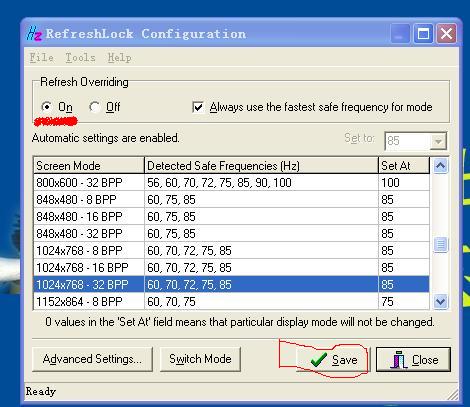
Task: Close the window with the title bar X
Action: click(447, 33)
